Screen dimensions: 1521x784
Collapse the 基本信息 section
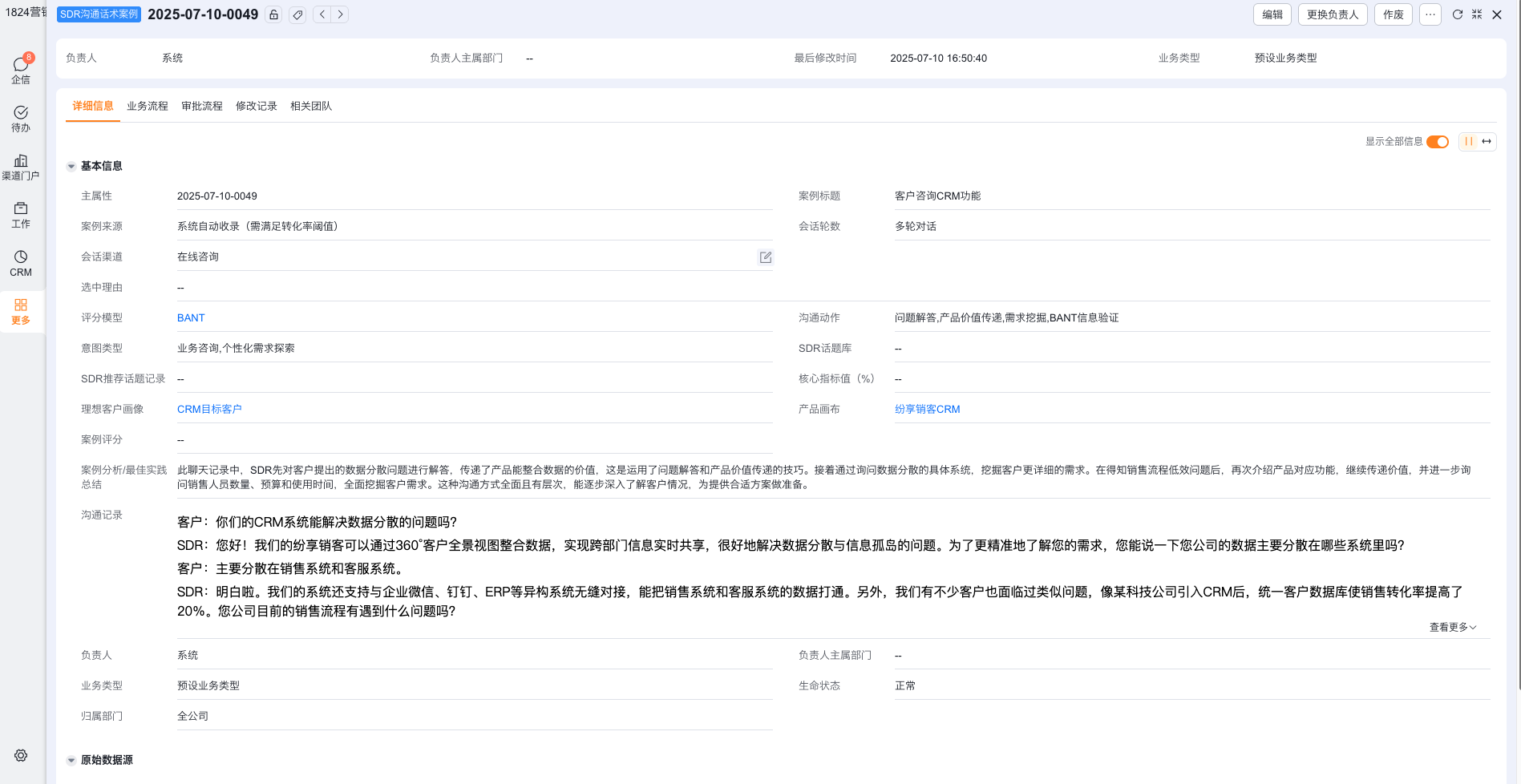(71, 167)
